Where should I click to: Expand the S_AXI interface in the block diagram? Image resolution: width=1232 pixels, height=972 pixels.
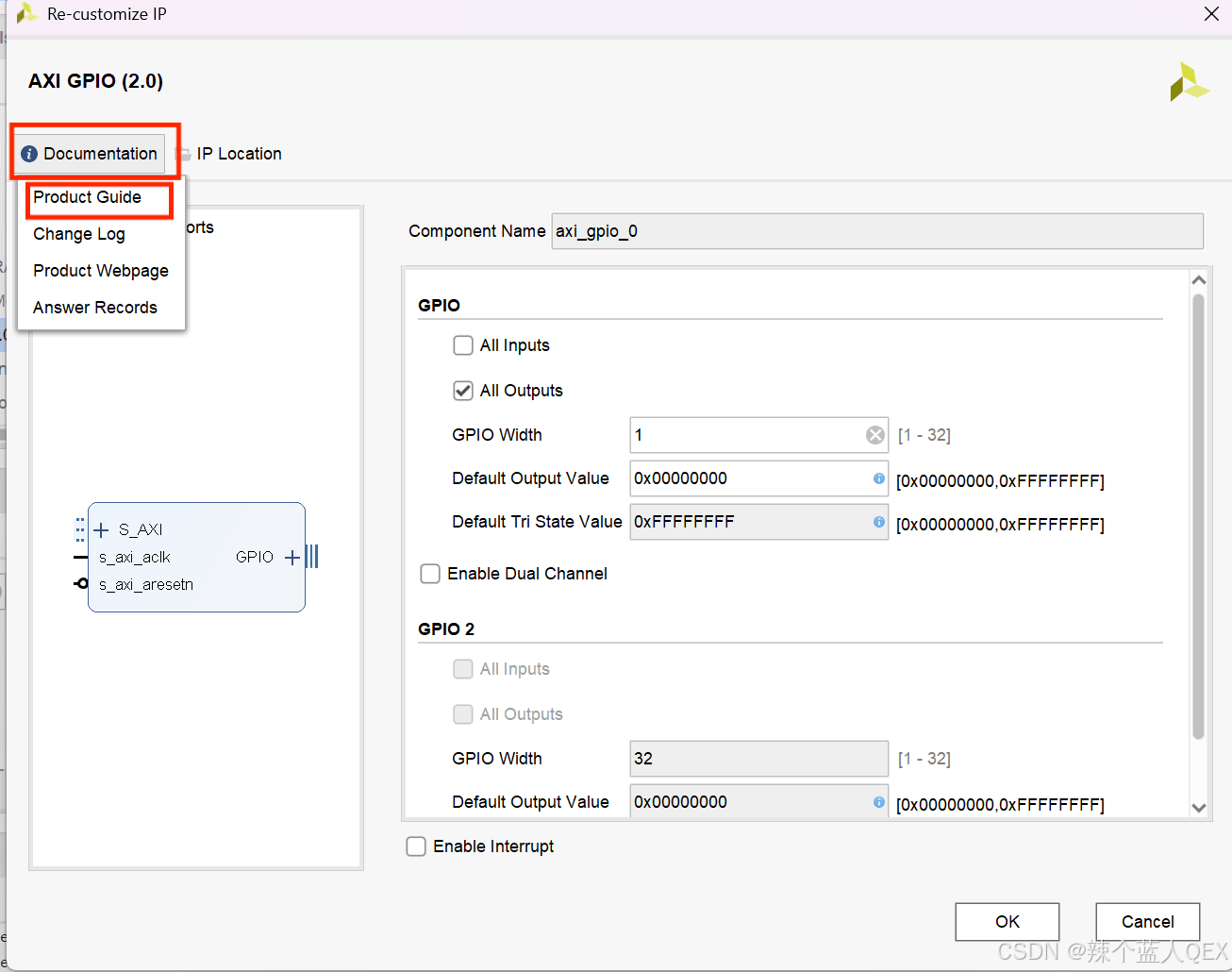tap(101, 529)
